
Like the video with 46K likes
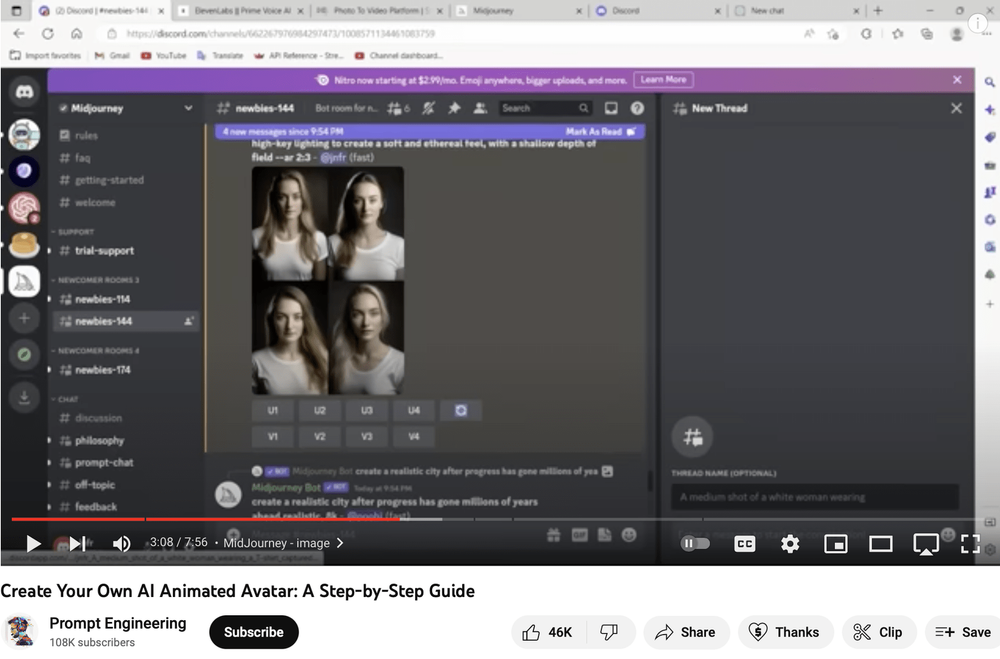coord(547,632)
